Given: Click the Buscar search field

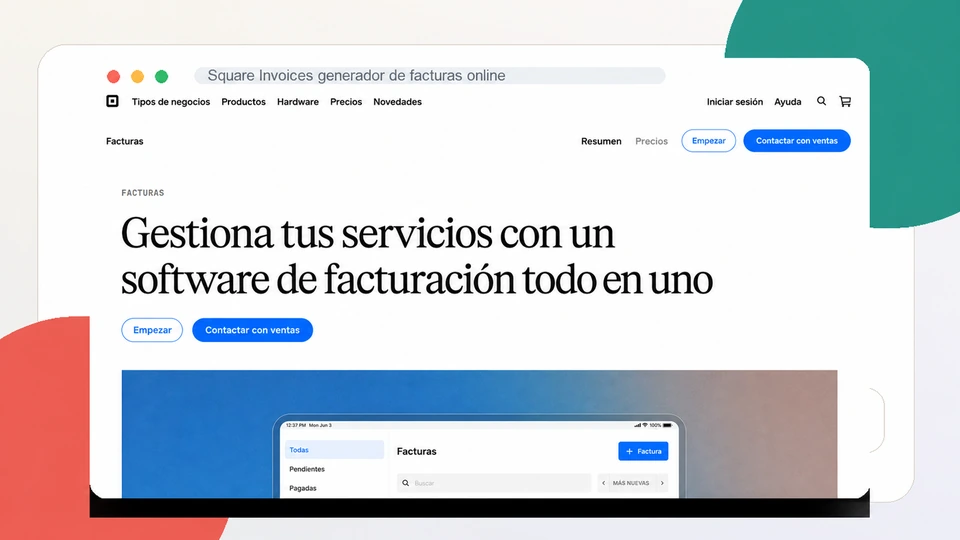Looking at the screenshot, I should pos(494,483).
